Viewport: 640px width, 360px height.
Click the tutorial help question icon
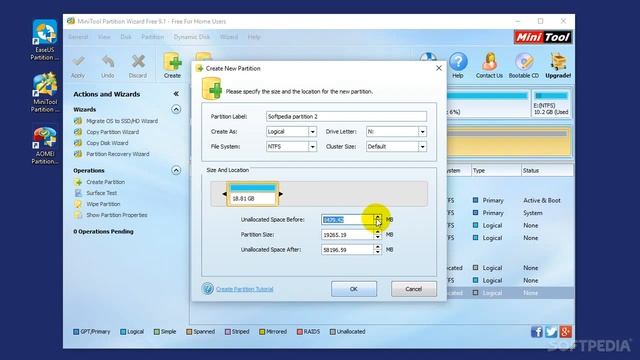coord(207,289)
